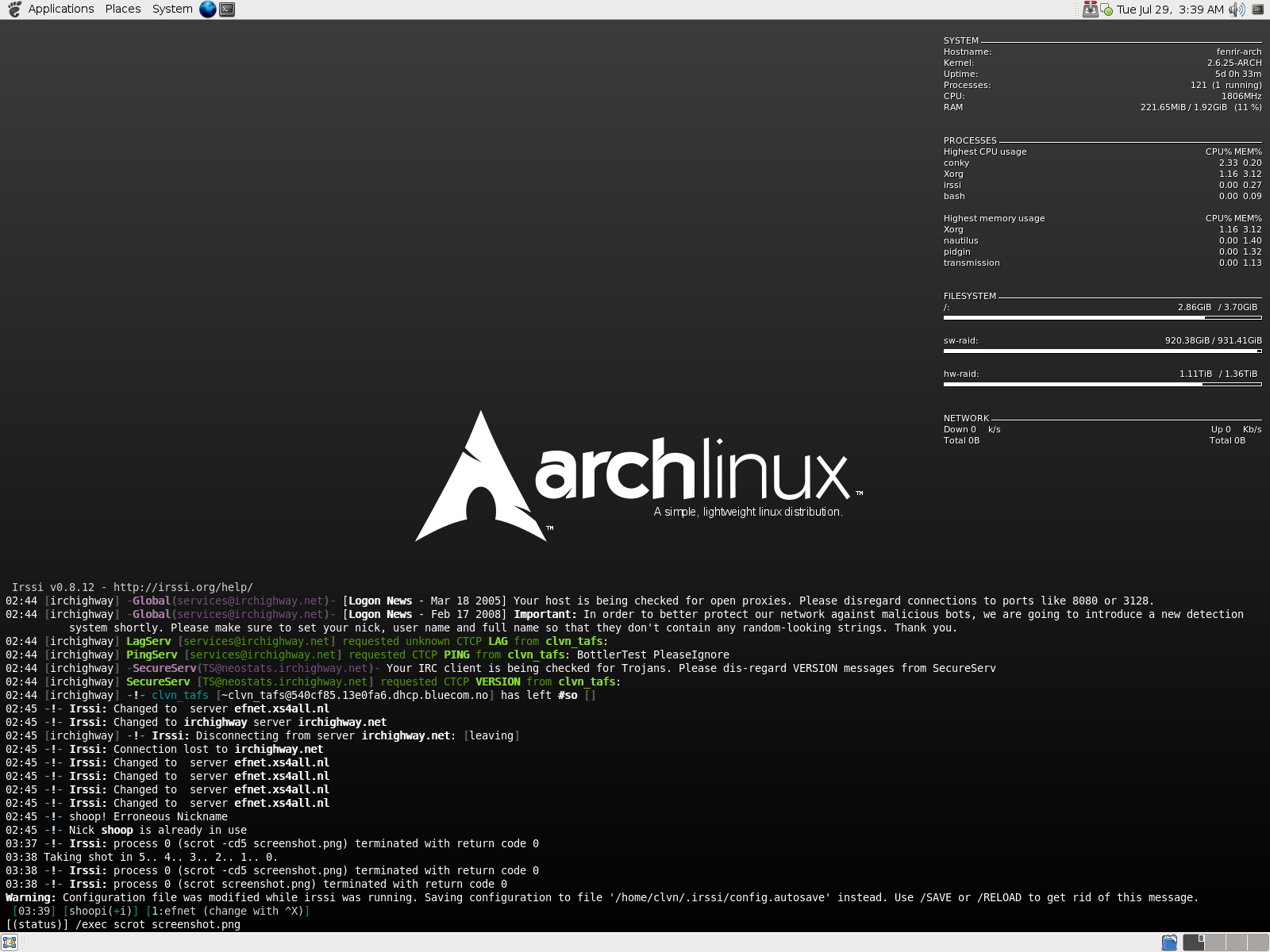Click the uptime value '5d 0h 33m'
Image resolution: width=1270 pixels, height=952 pixels.
pos(1238,74)
